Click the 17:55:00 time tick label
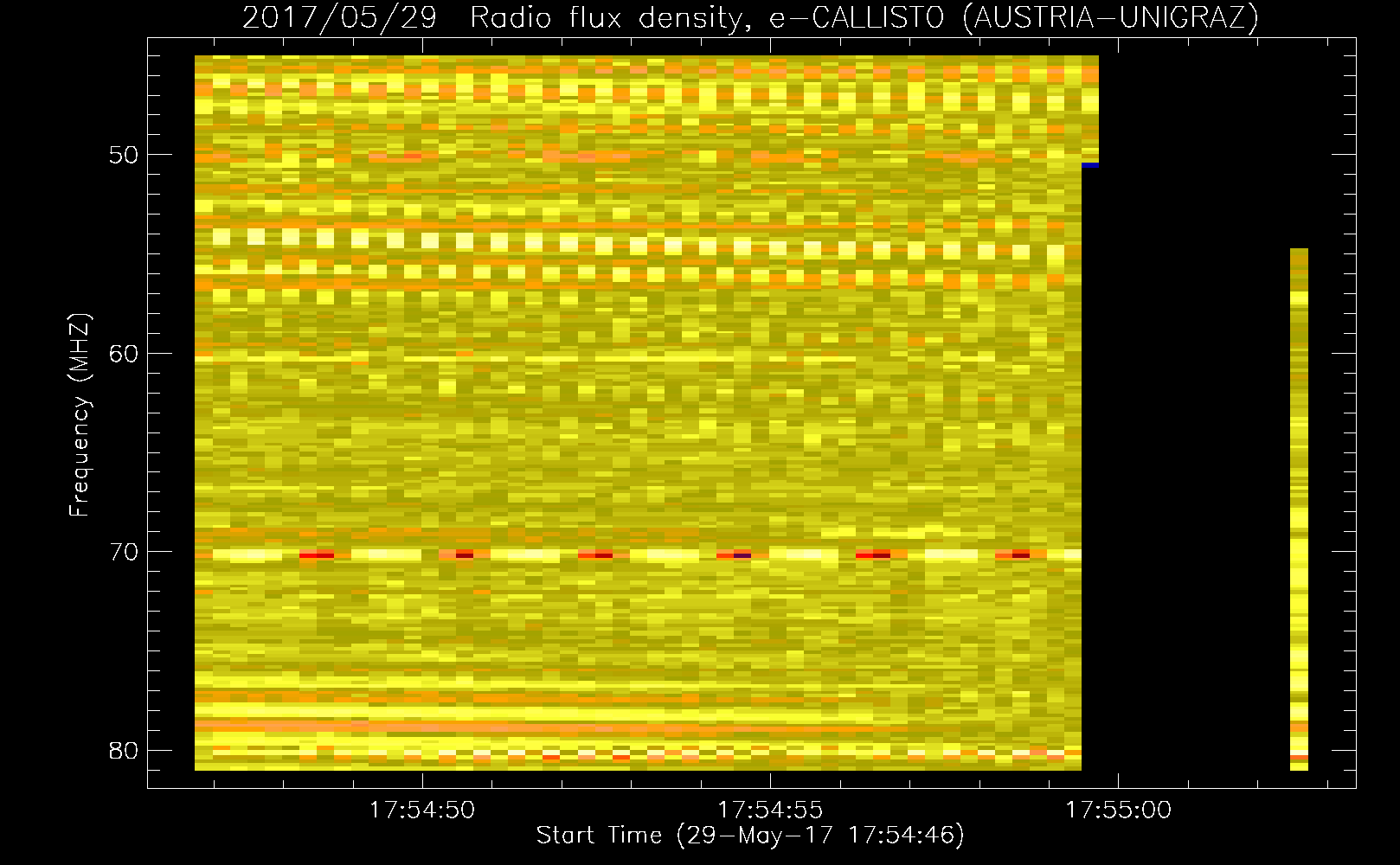The image size is (1400, 865). coord(1118,810)
